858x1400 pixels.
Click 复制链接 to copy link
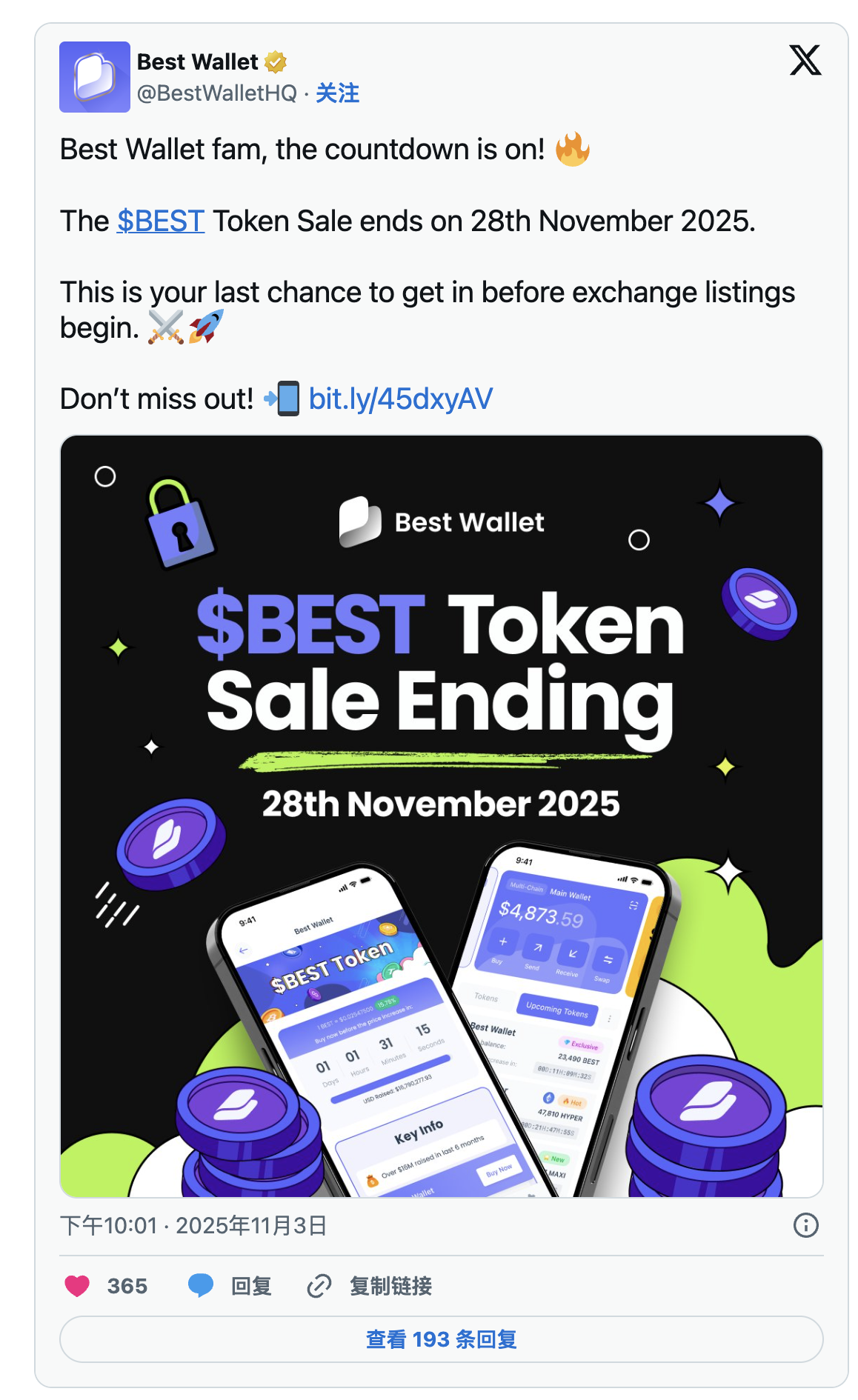tap(390, 1286)
